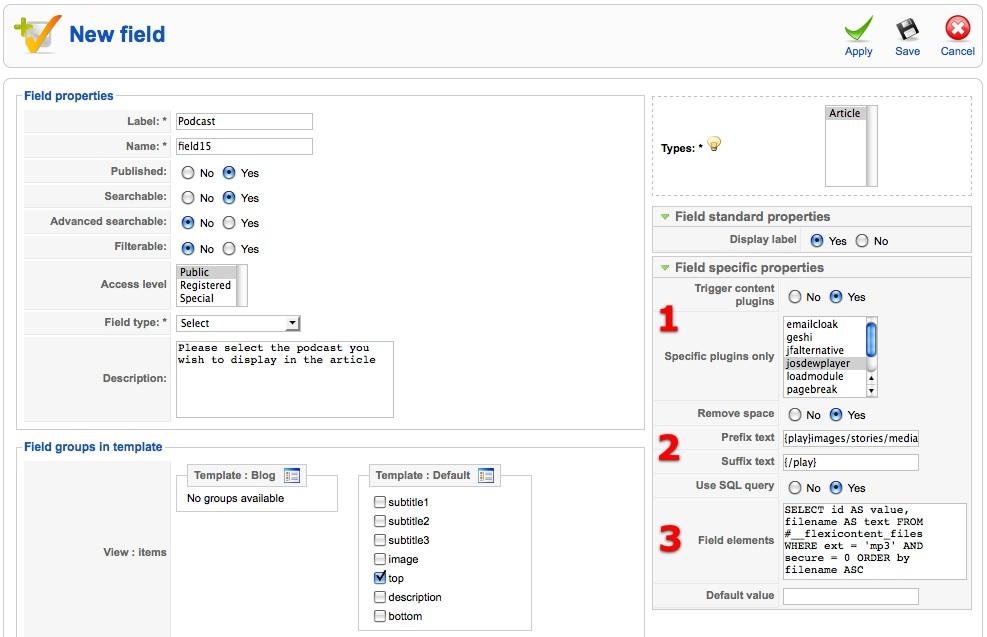The image size is (987, 637).
Task: Select Registered in Access level list
Action: [x=205, y=285]
